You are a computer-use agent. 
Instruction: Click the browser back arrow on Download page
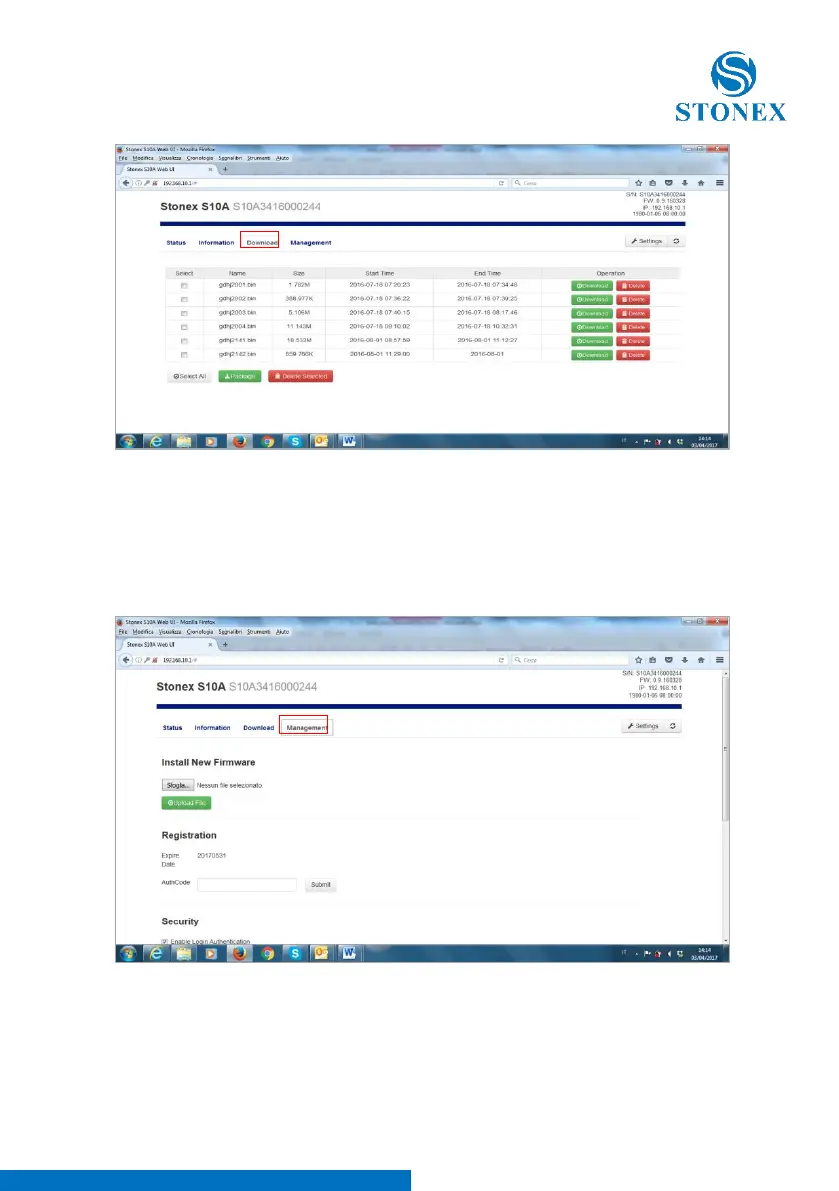point(127,183)
